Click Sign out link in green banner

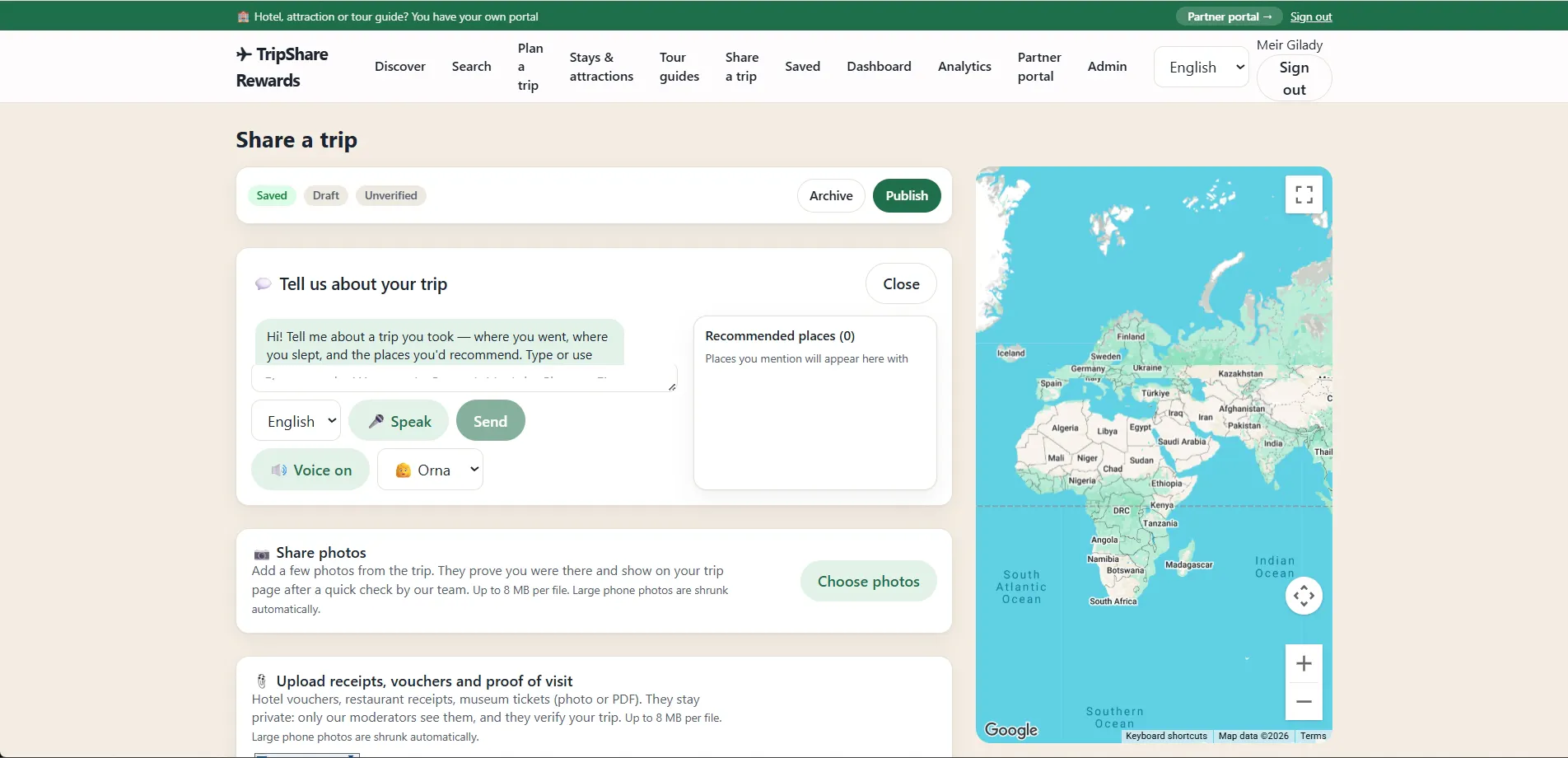pos(1311,16)
